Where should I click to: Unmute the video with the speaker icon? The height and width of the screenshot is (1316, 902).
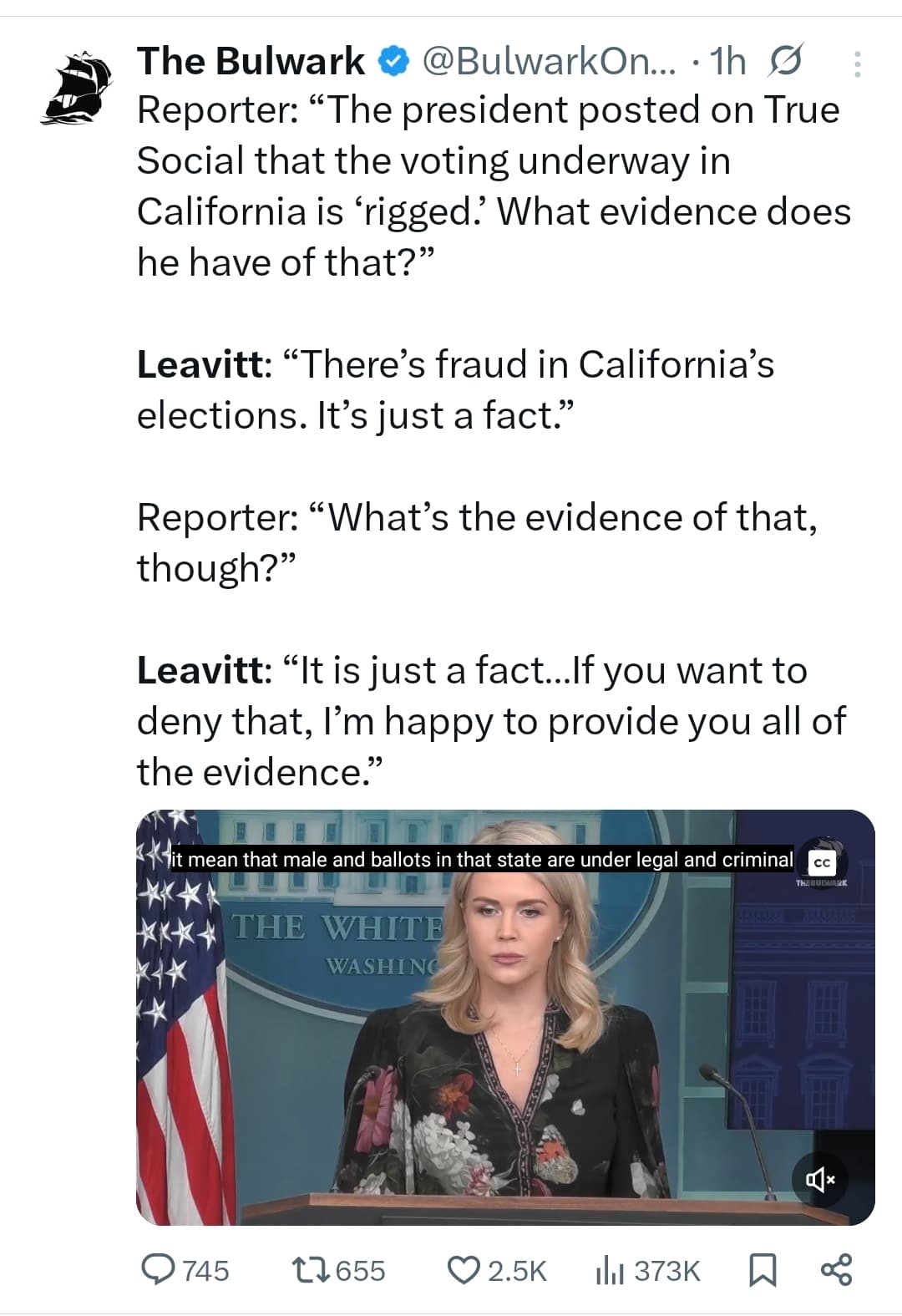[819, 1179]
